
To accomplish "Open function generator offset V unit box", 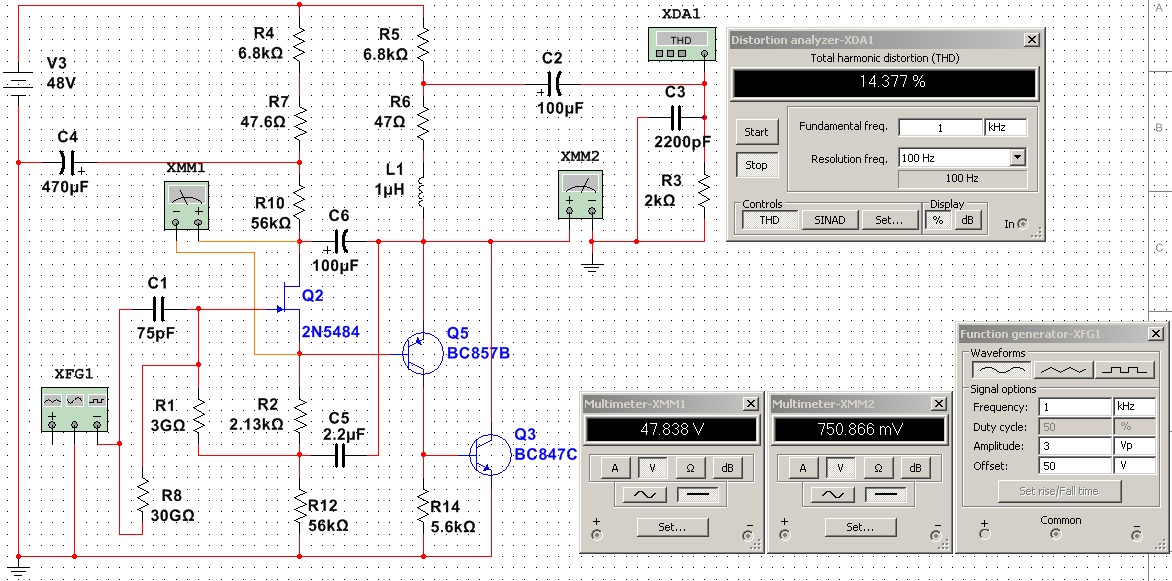I will [x=1134, y=465].
